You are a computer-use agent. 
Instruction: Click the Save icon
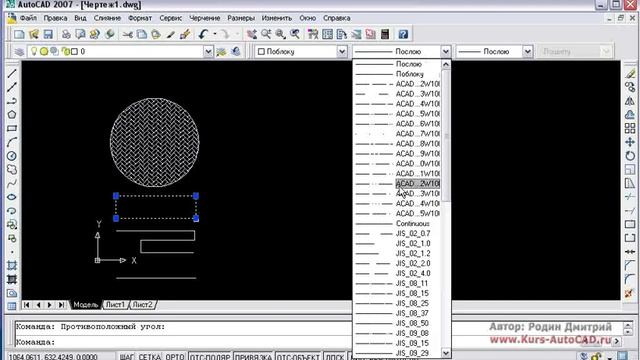pos(48,34)
